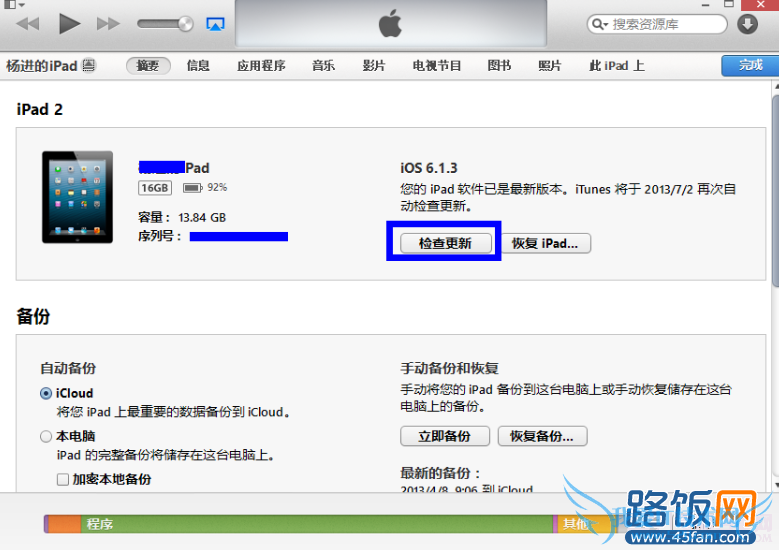Click the 恢复备份... button
779x550 pixels.
543,436
